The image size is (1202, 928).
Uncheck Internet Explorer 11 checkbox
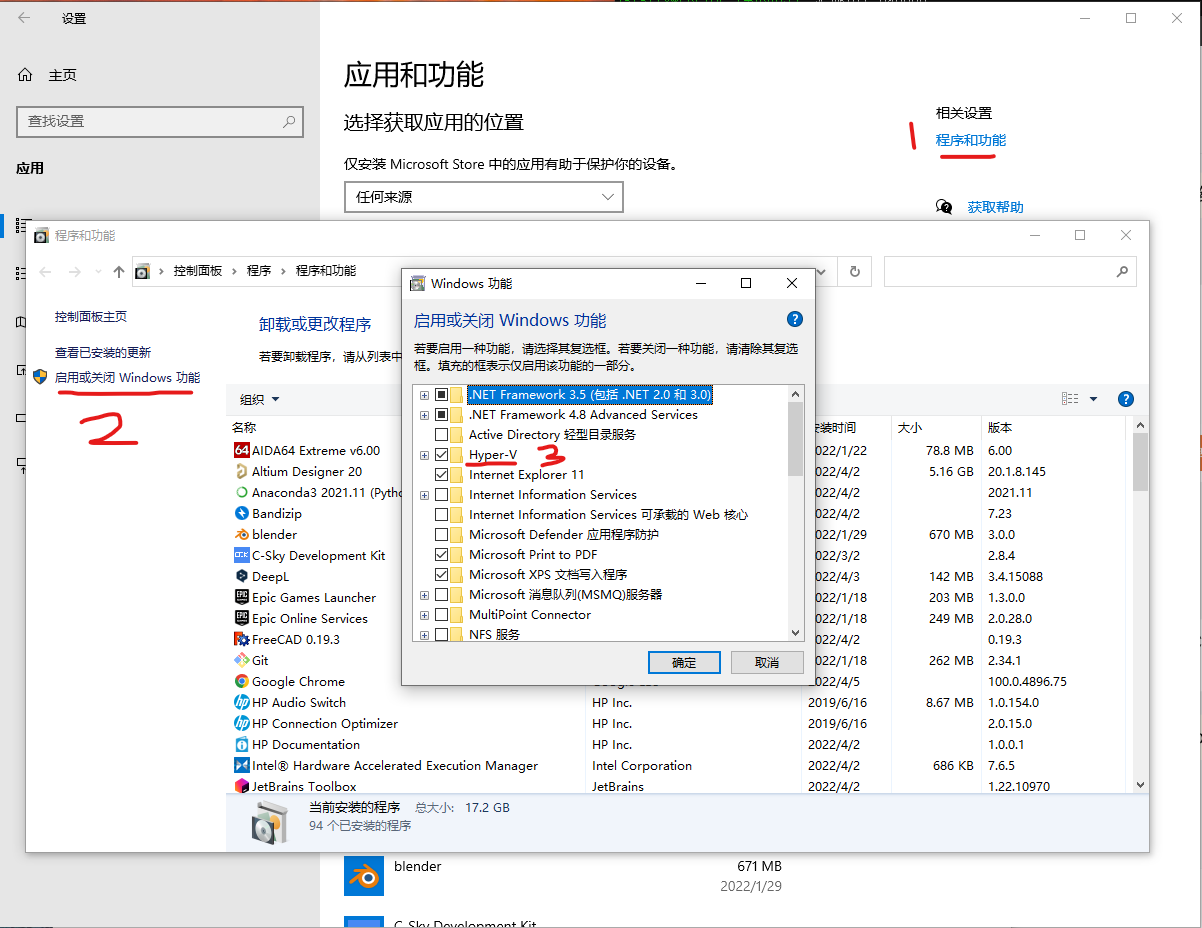(x=442, y=475)
